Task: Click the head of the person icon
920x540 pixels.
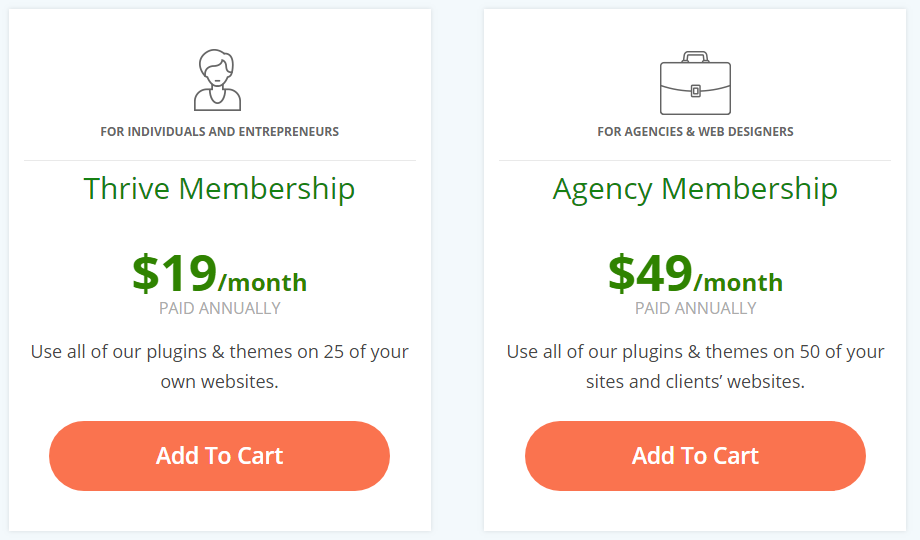Action: [217, 68]
